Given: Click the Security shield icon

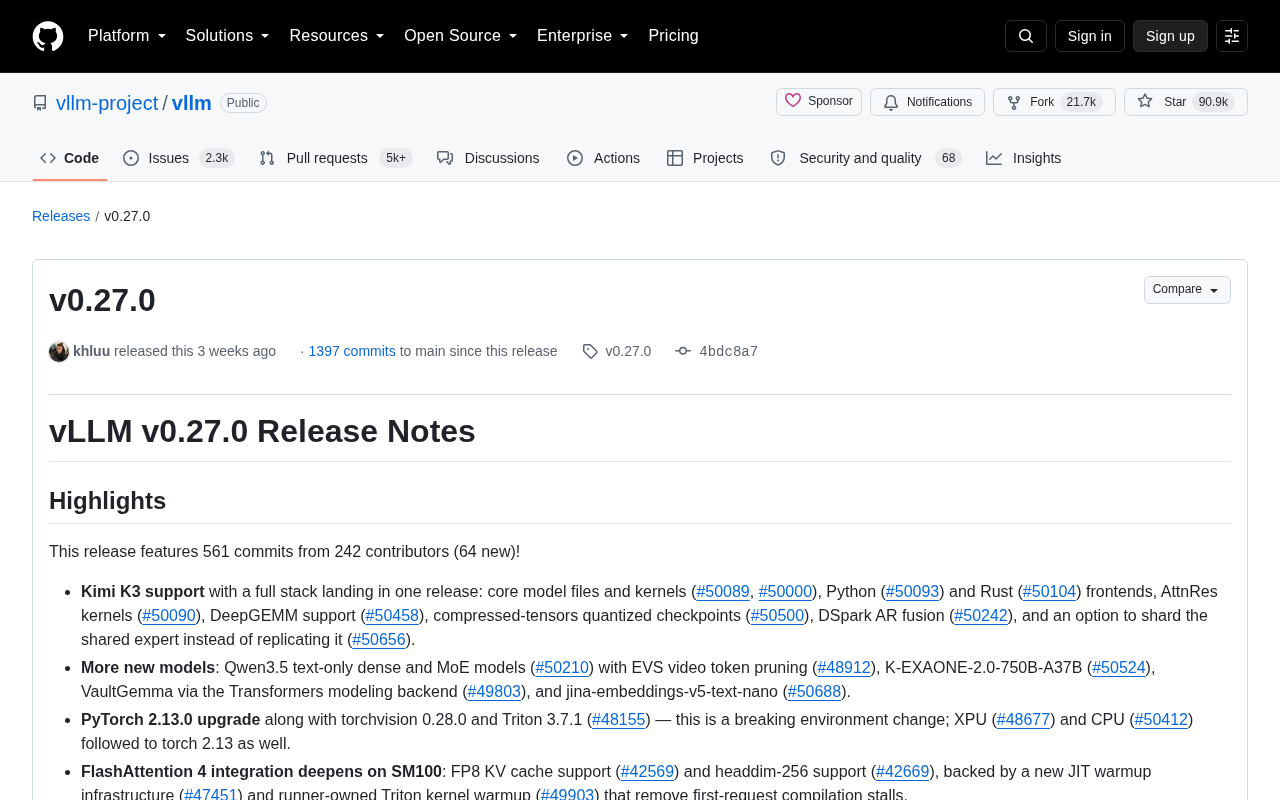Looking at the screenshot, I should point(778,158).
